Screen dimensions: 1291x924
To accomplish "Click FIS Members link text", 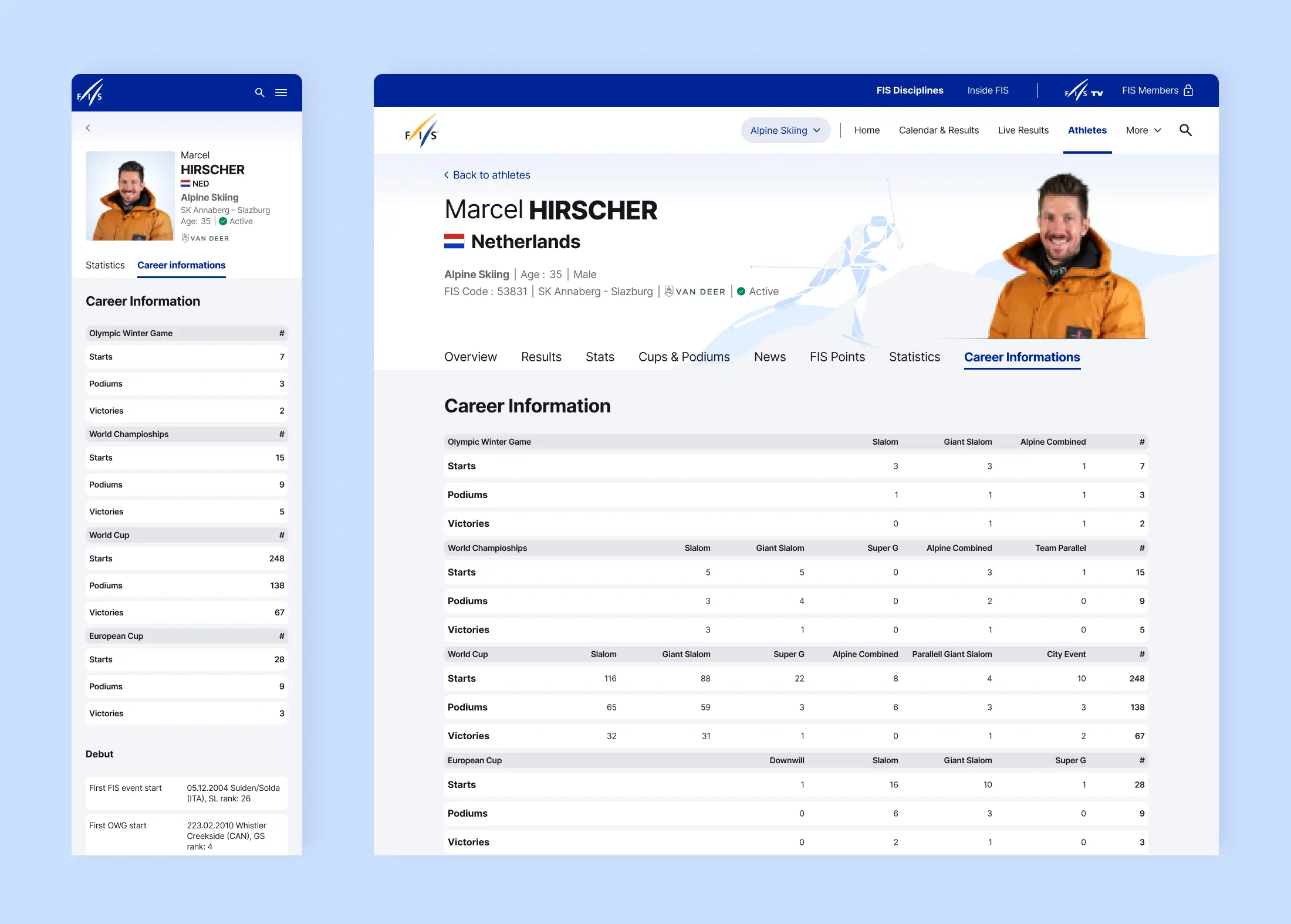I will (x=1150, y=90).
